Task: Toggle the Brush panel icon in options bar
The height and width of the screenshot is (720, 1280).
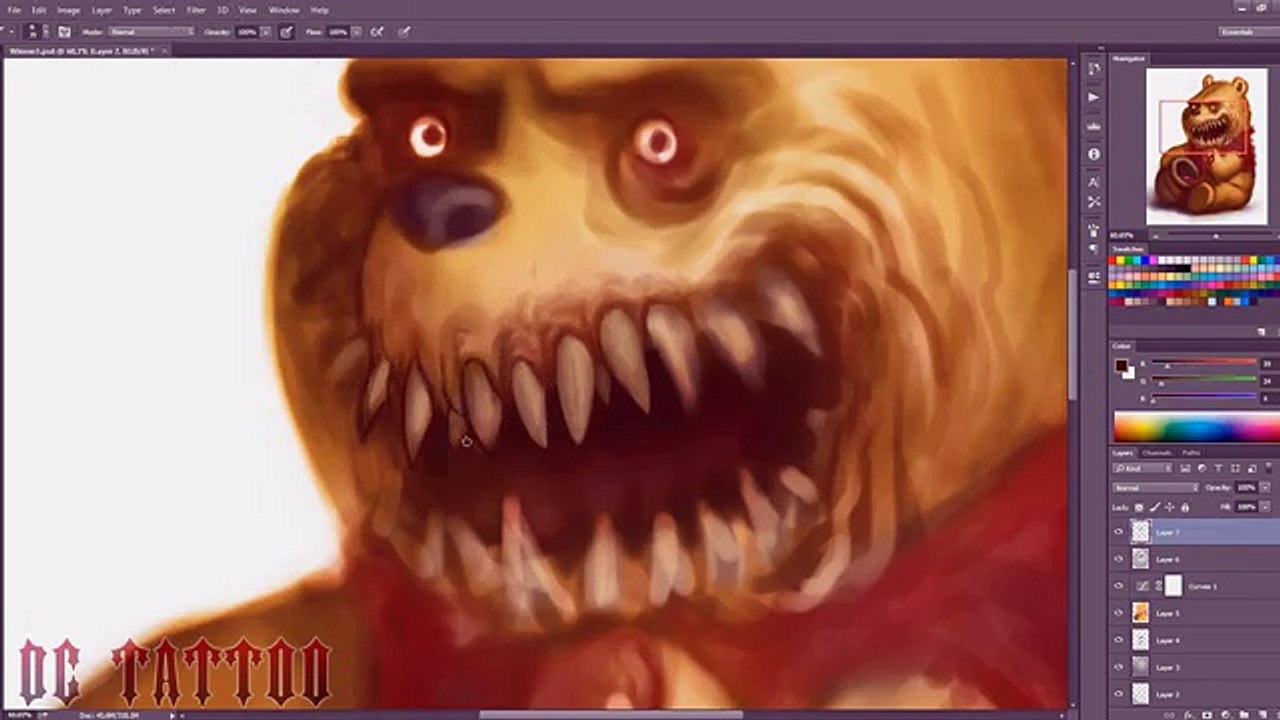Action: (64, 32)
